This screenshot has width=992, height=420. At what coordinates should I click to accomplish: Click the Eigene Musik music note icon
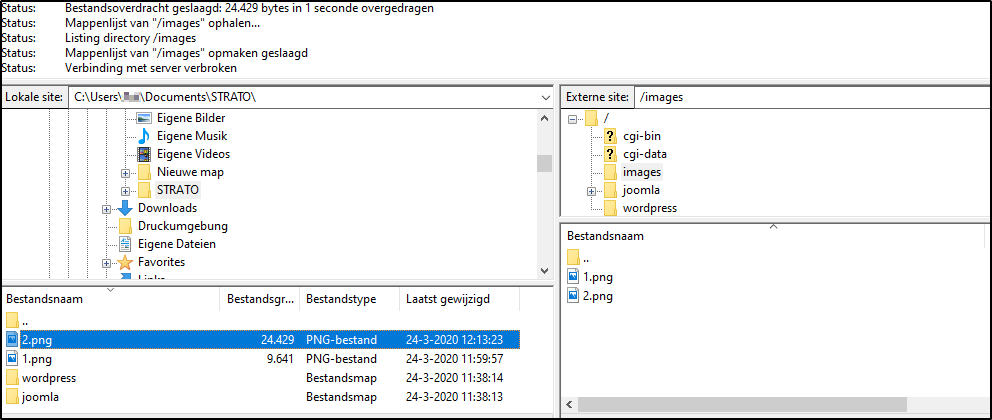144,136
